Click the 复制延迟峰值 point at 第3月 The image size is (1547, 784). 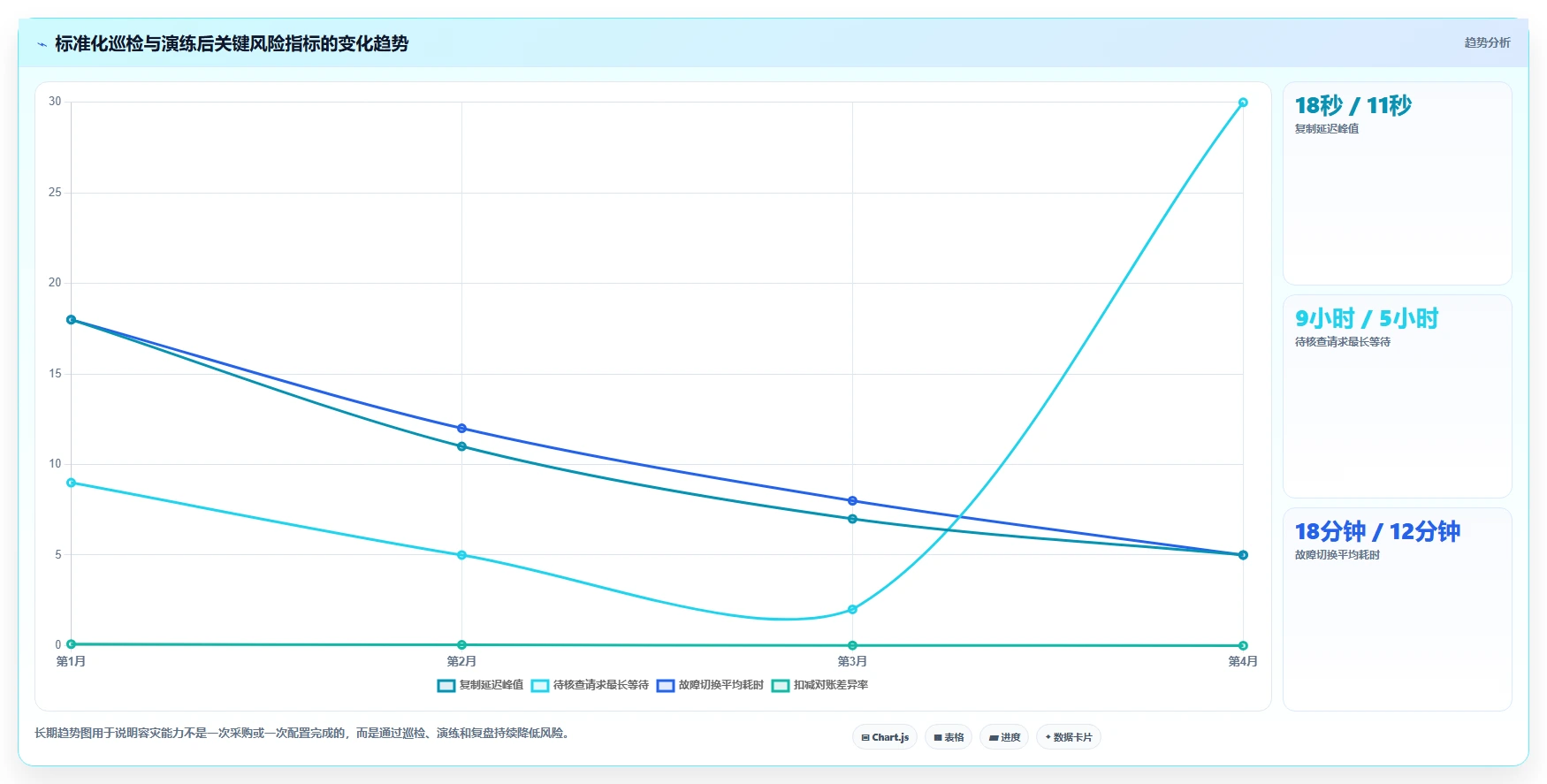(852, 519)
